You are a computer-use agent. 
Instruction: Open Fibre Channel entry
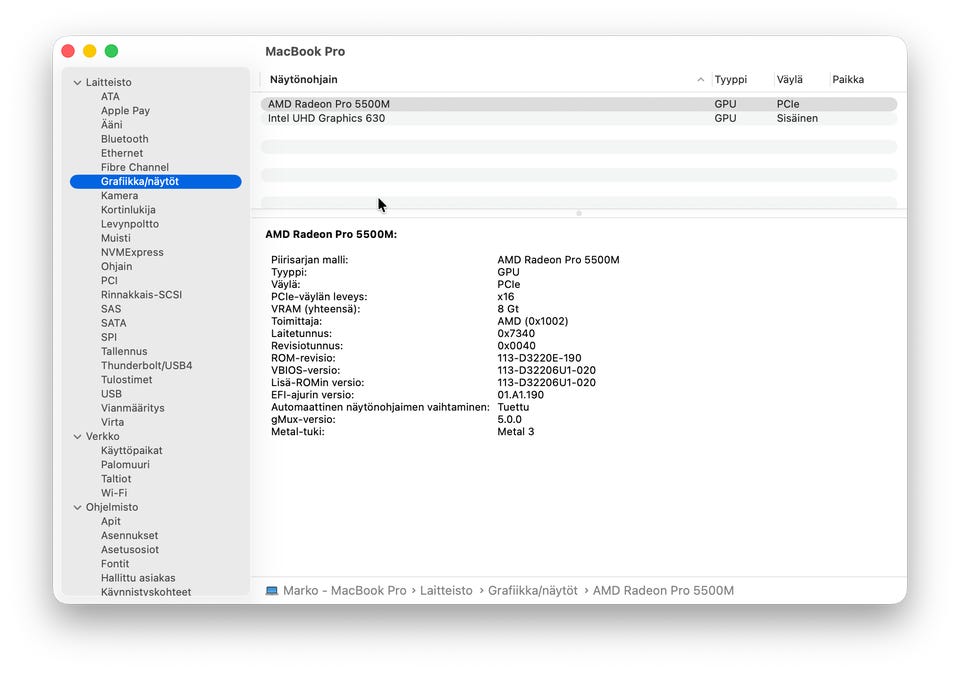pos(135,167)
